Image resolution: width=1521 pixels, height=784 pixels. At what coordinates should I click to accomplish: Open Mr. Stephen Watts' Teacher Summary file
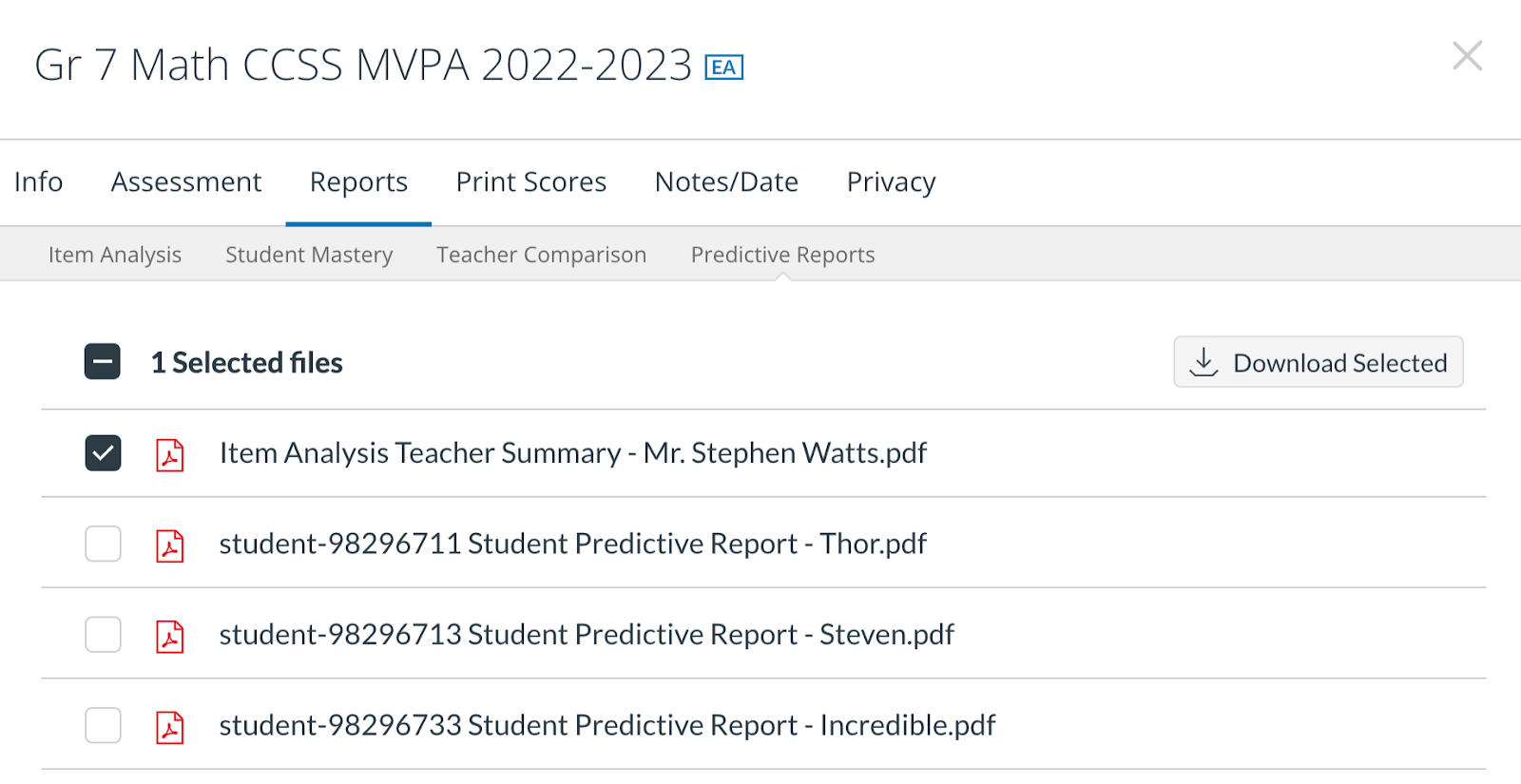572,453
